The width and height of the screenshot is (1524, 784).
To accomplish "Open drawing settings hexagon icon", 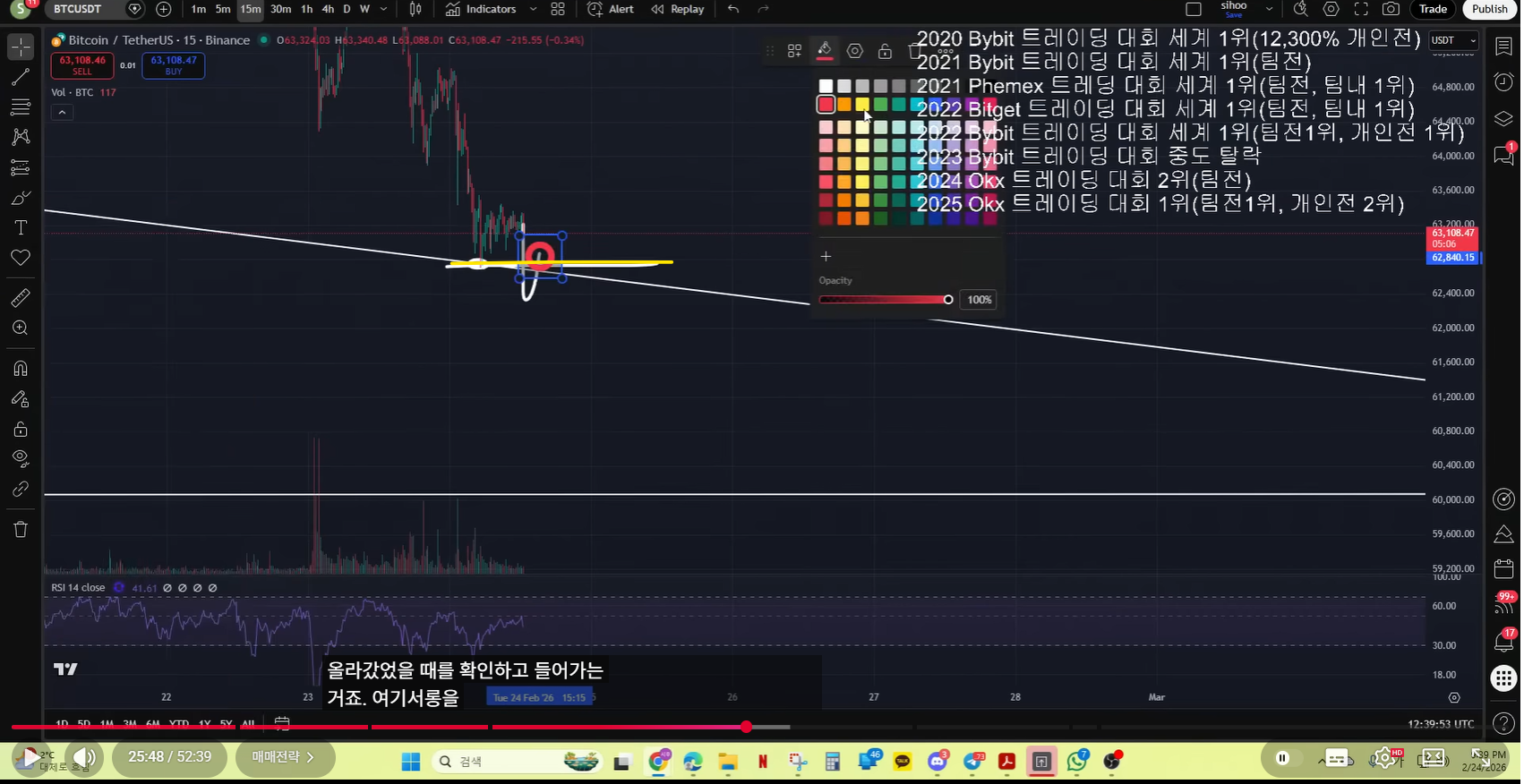I will [x=855, y=51].
